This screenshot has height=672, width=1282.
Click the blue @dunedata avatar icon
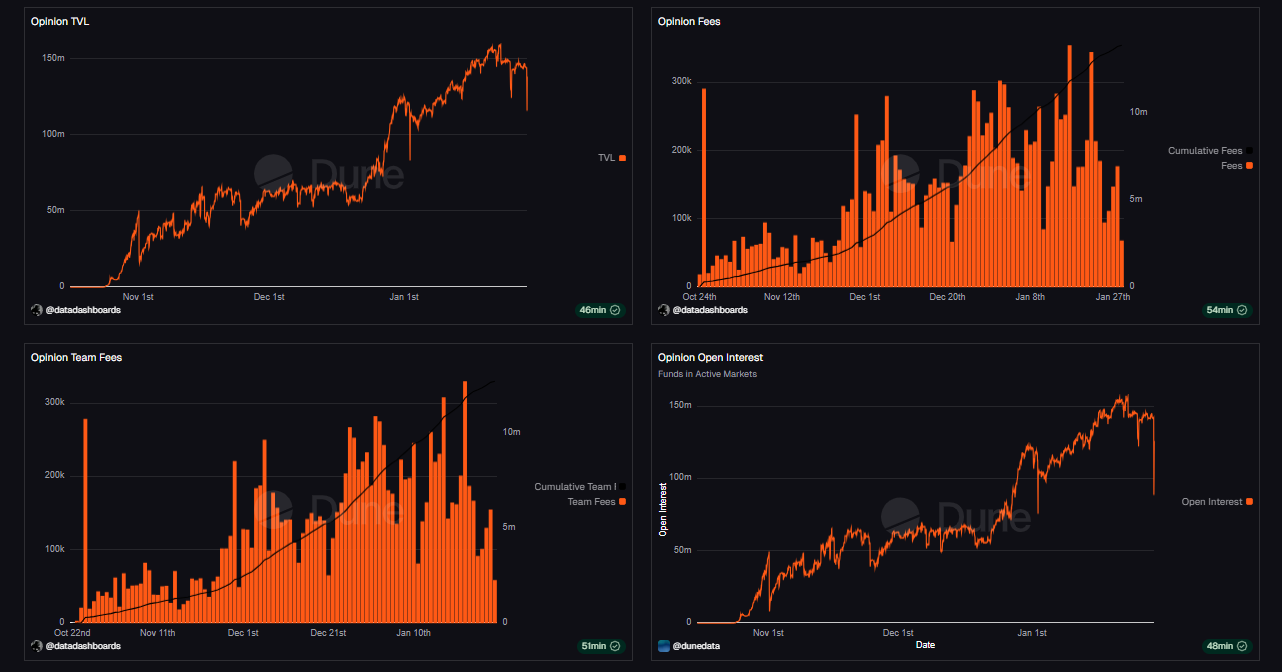[663, 646]
